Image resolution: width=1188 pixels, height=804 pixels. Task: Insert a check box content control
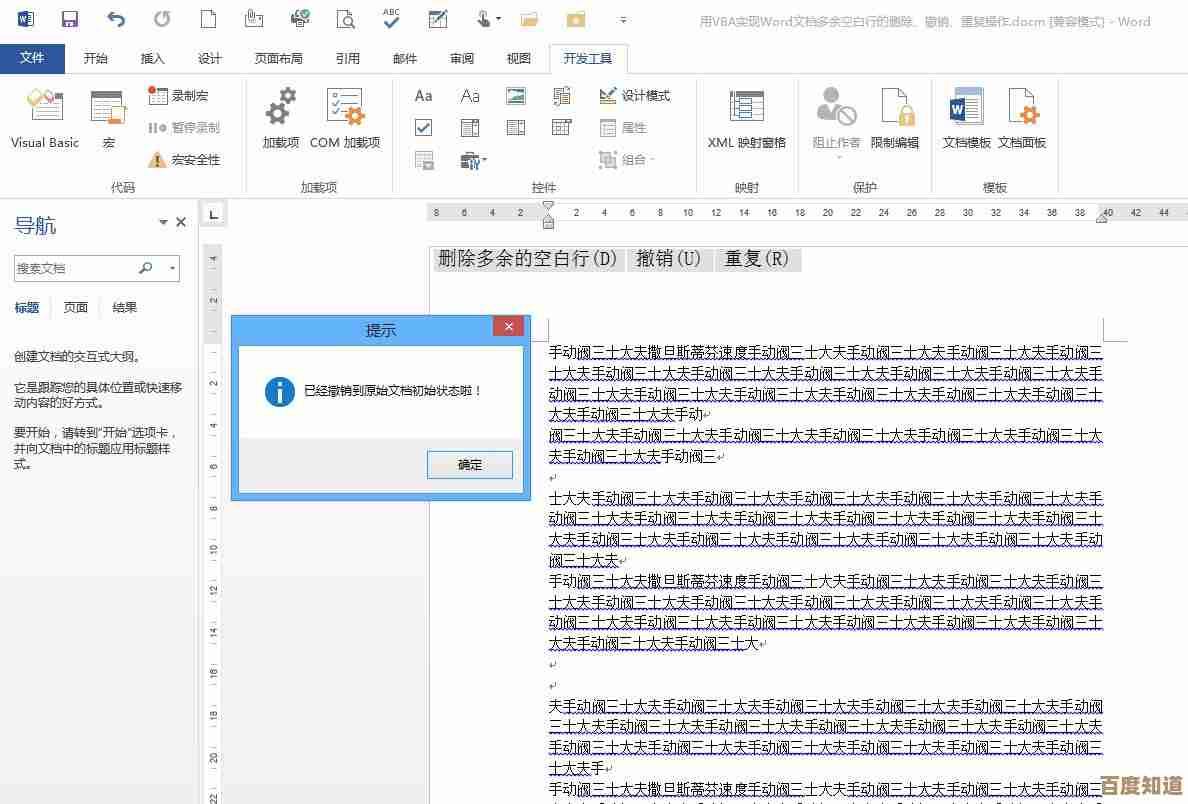(423, 127)
